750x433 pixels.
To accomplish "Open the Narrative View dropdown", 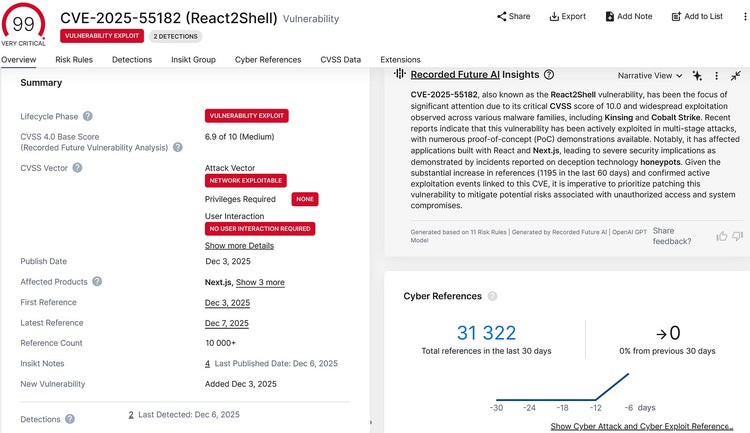I will pyautogui.click(x=650, y=75).
